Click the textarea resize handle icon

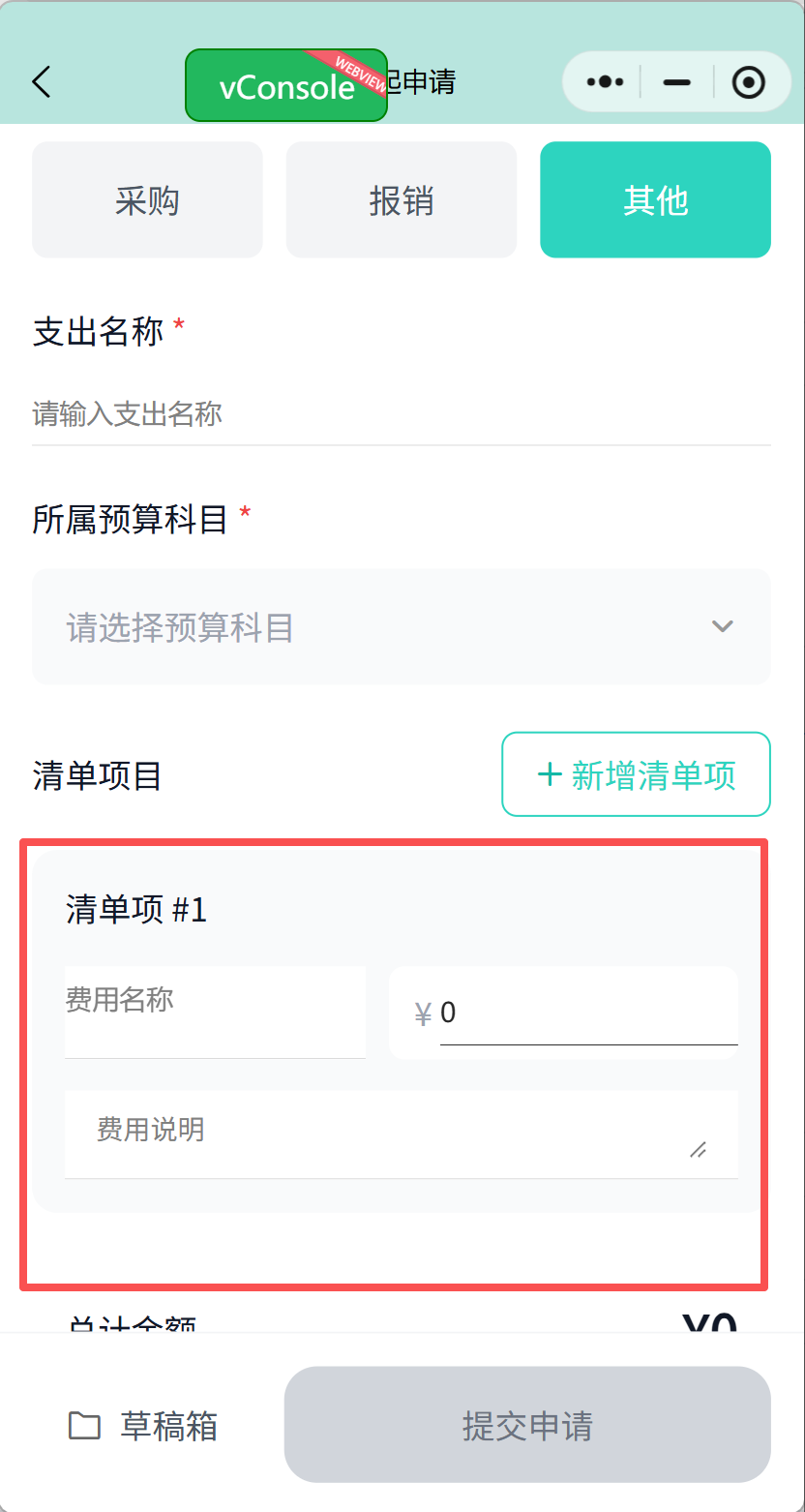(x=699, y=1151)
